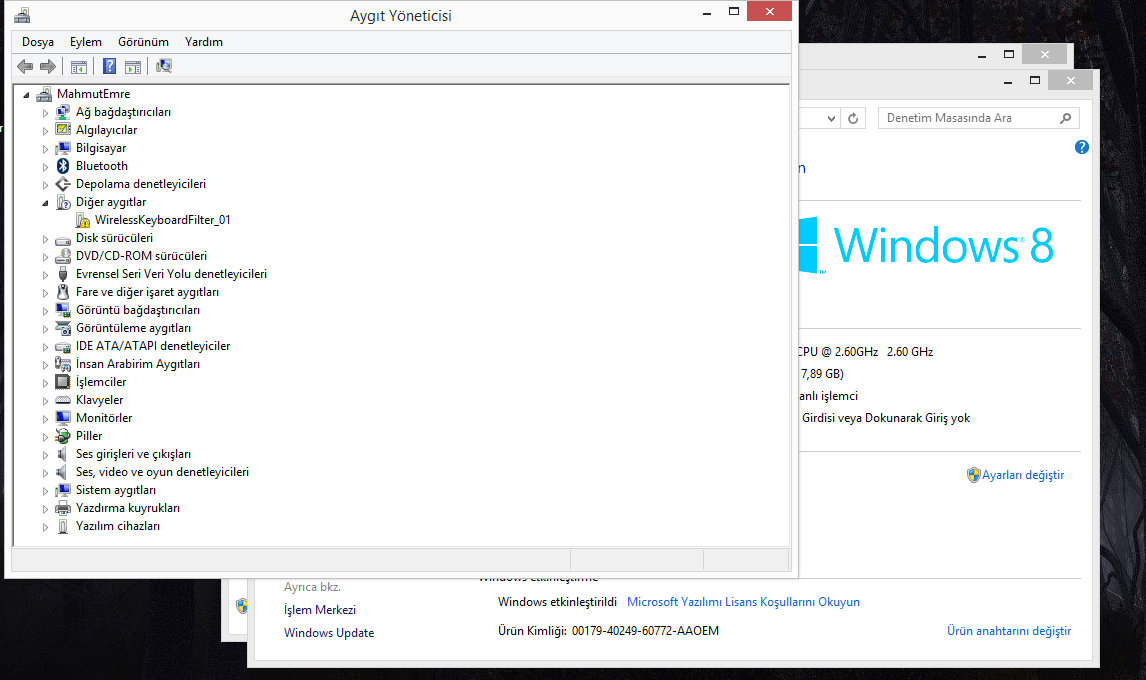Click the Monitörler monitor icon
The width and height of the screenshot is (1146, 680).
[x=63, y=418]
